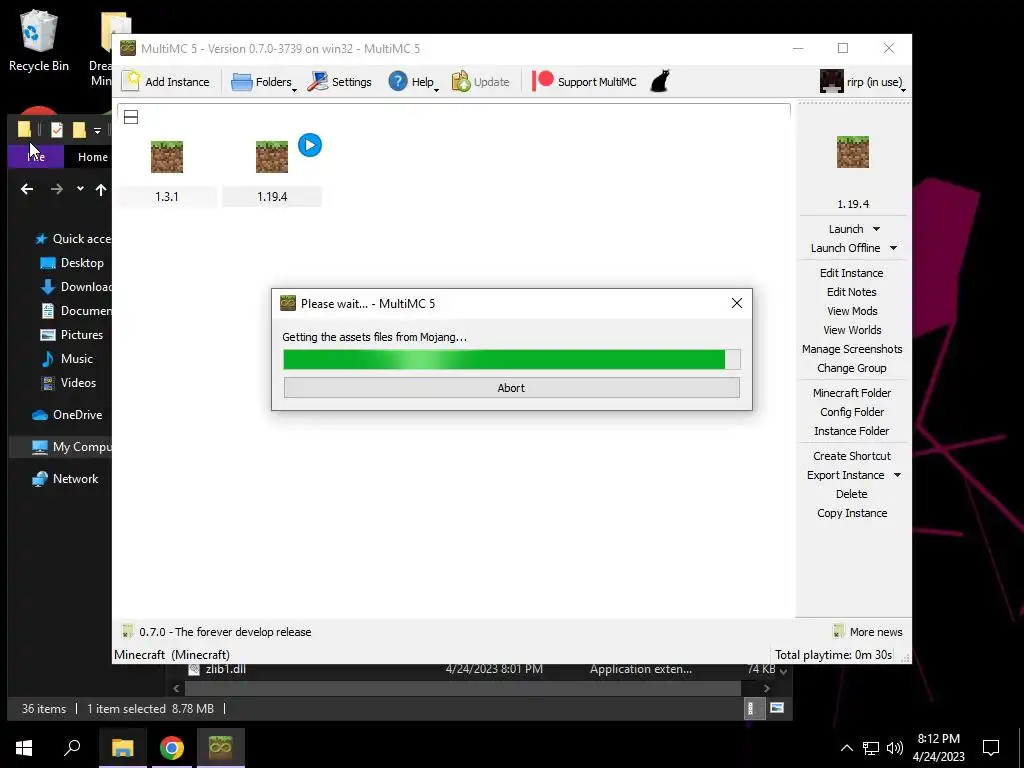Click the rirp account avatar icon

831,82
